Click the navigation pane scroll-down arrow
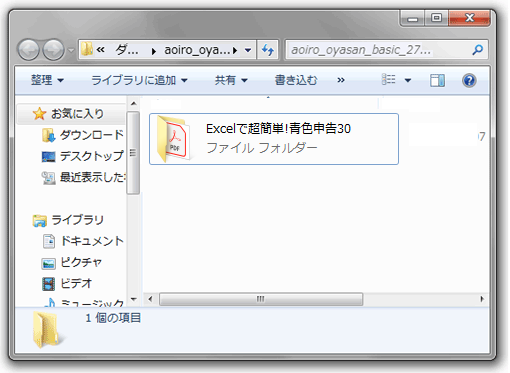 click(x=134, y=299)
